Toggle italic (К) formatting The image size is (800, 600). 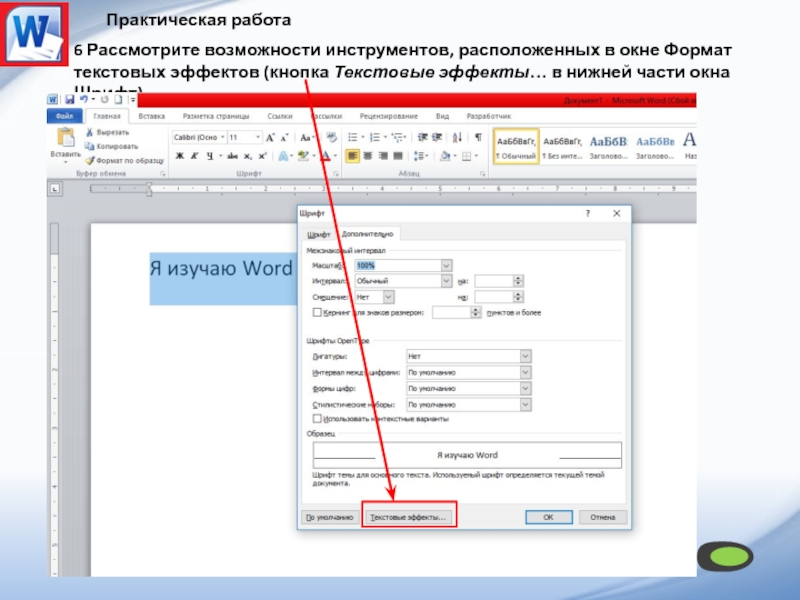(x=195, y=156)
